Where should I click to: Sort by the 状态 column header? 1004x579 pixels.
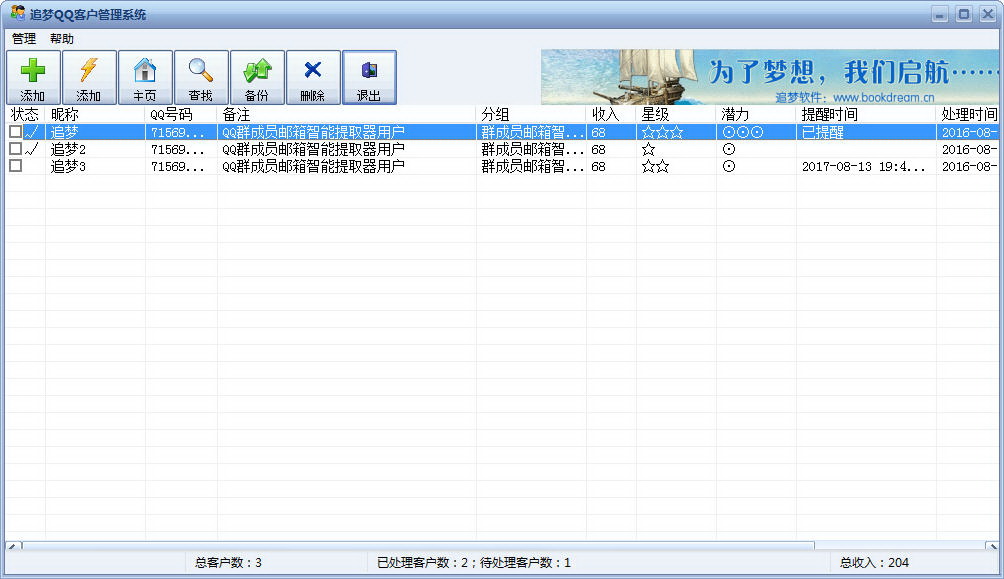click(26, 115)
